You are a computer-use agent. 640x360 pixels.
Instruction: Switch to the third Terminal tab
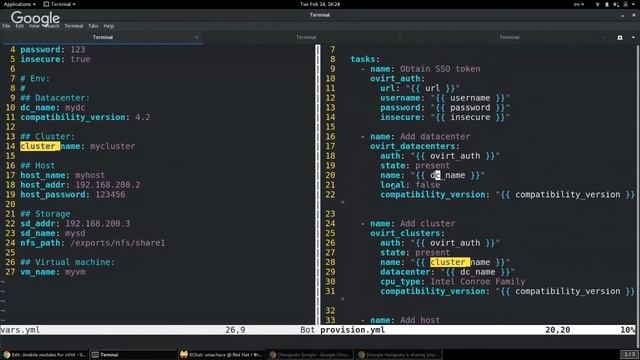point(509,37)
